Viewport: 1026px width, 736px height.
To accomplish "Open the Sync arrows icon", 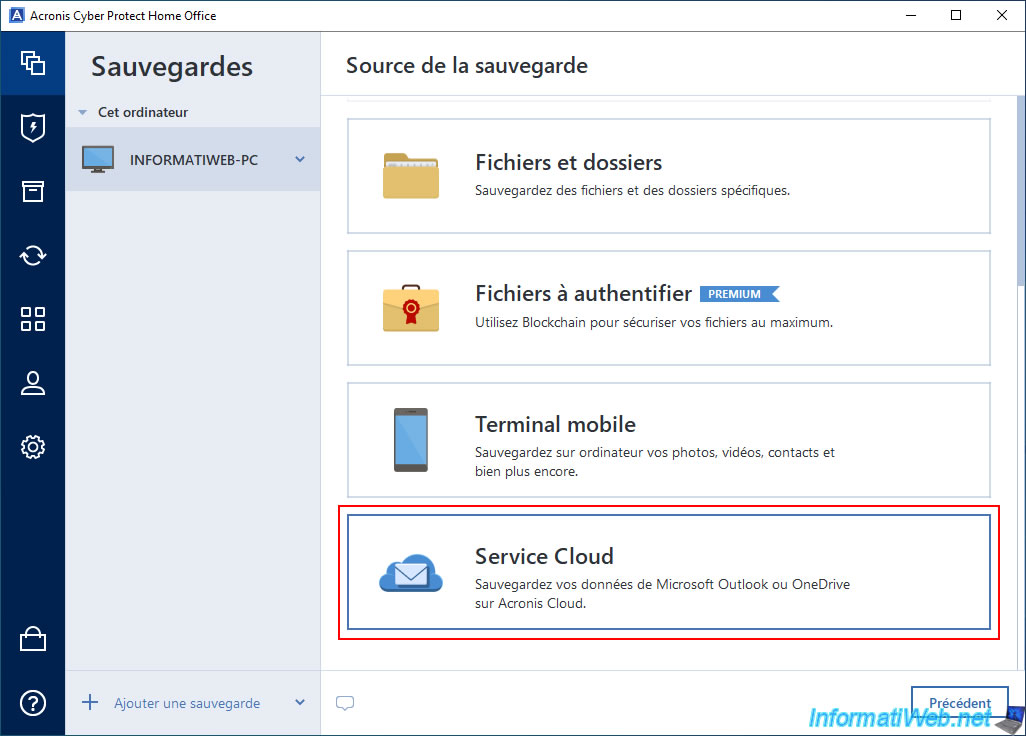I will coord(33,255).
